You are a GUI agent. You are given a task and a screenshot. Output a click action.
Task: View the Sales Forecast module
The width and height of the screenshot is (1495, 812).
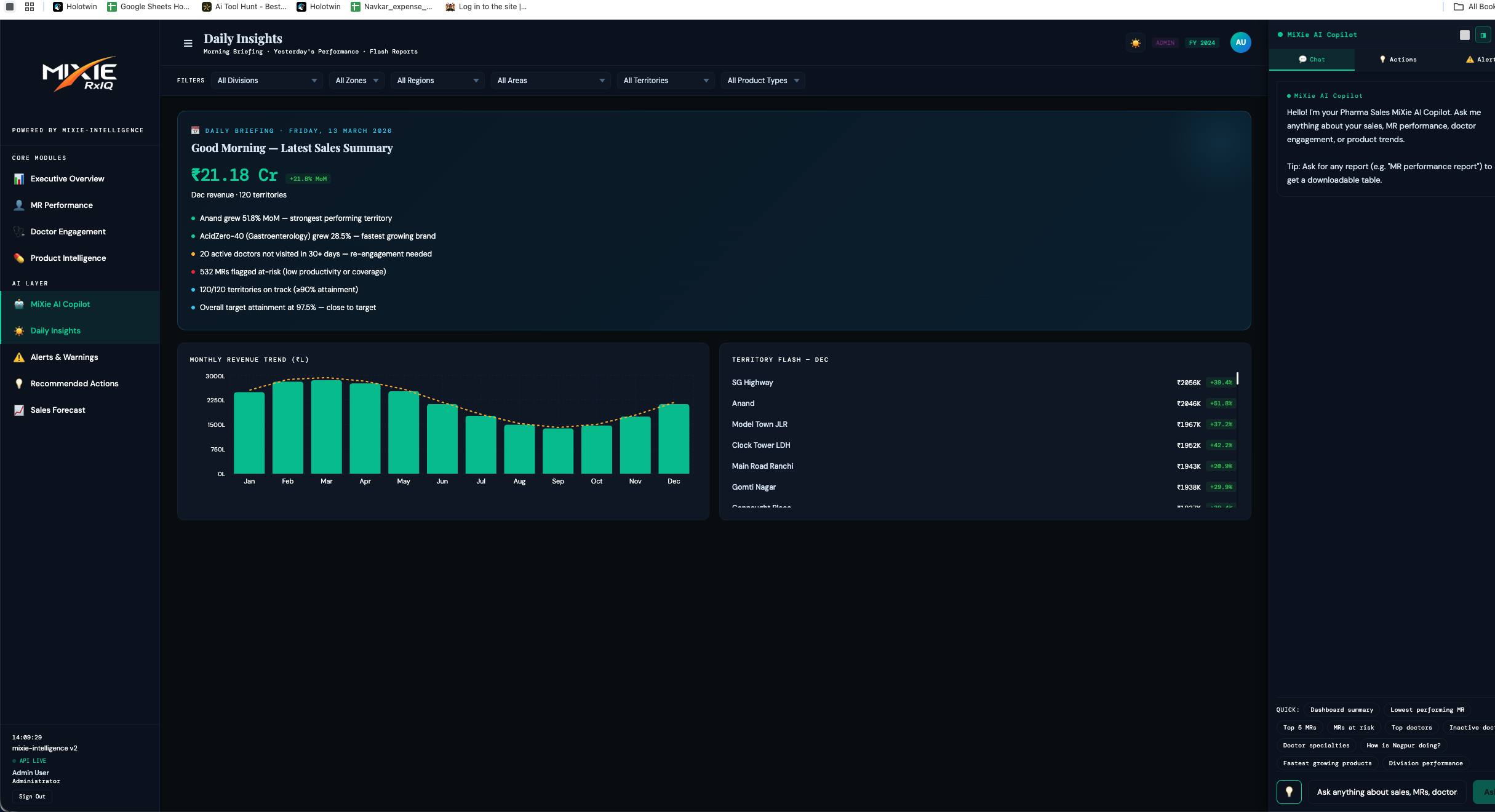(58, 410)
